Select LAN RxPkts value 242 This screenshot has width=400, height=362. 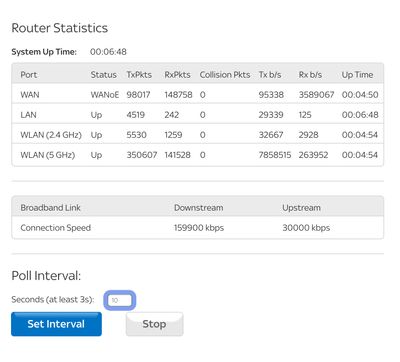click(x=172, y=115)
